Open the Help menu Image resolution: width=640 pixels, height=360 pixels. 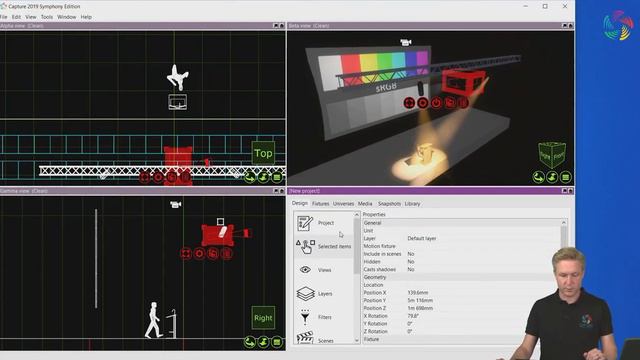[86, 17]
